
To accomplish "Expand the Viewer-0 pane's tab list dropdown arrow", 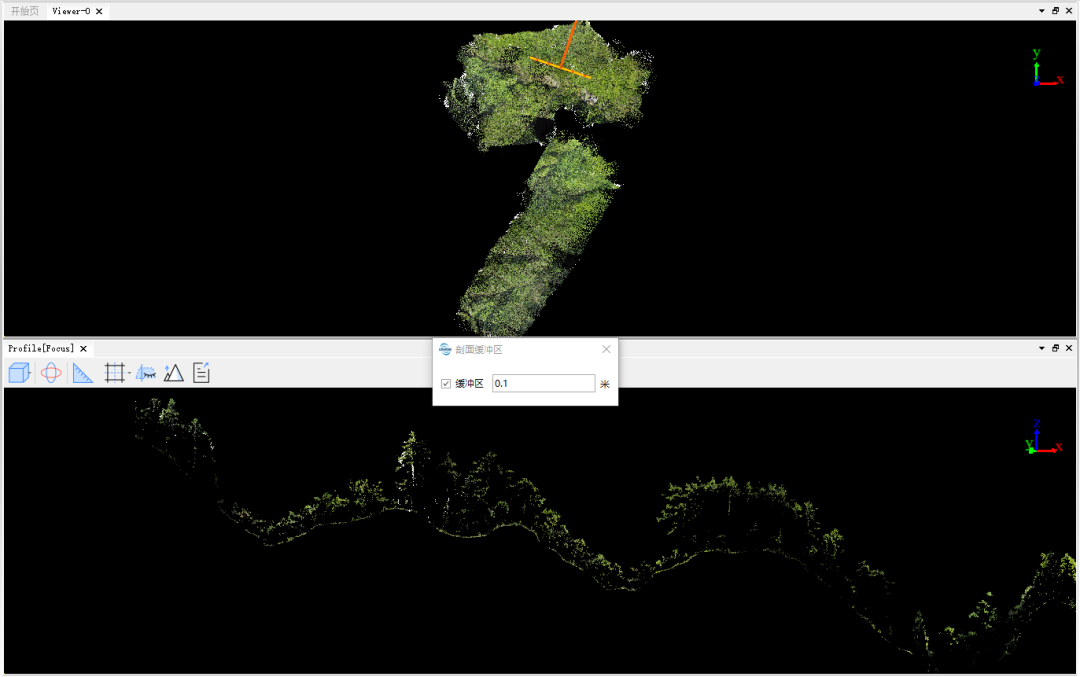I will pyautogui.click(x=1041, y=11).
